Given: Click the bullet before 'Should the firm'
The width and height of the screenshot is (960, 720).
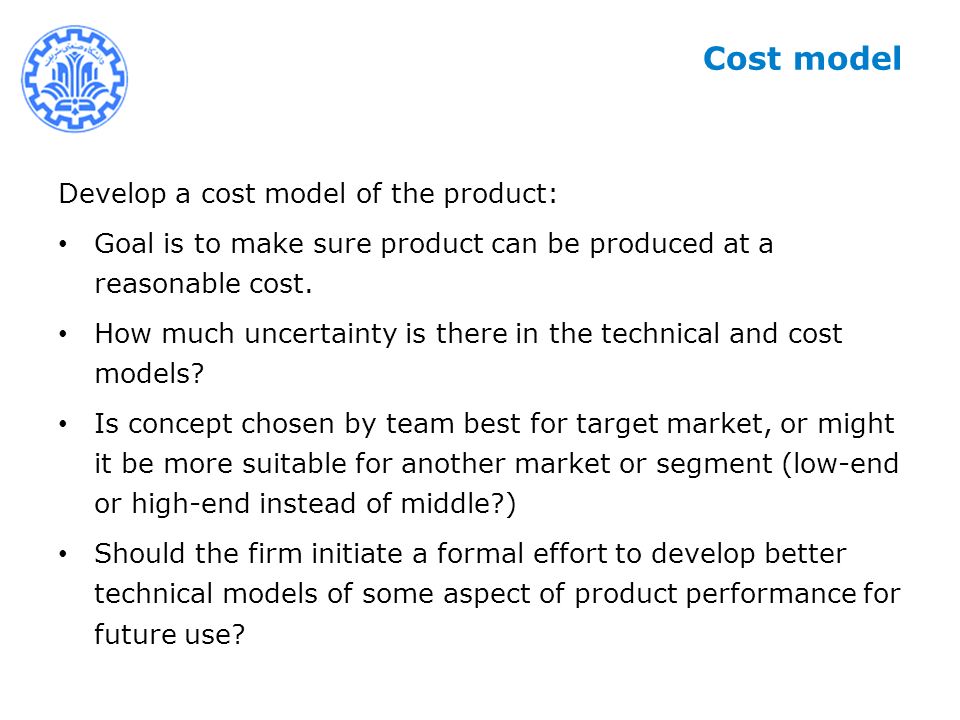Looking at the screenshot, I should tap(63, 554).
